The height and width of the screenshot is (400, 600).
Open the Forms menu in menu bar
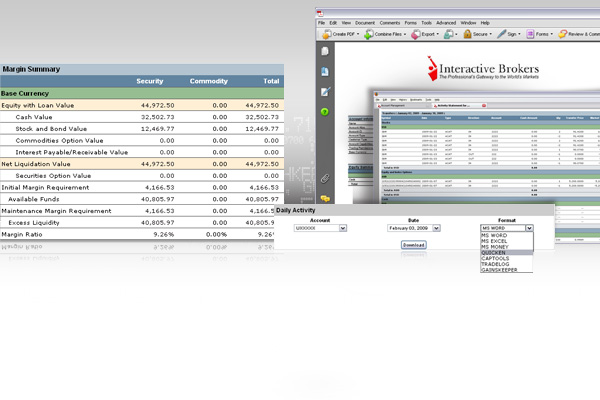point(411,23)
